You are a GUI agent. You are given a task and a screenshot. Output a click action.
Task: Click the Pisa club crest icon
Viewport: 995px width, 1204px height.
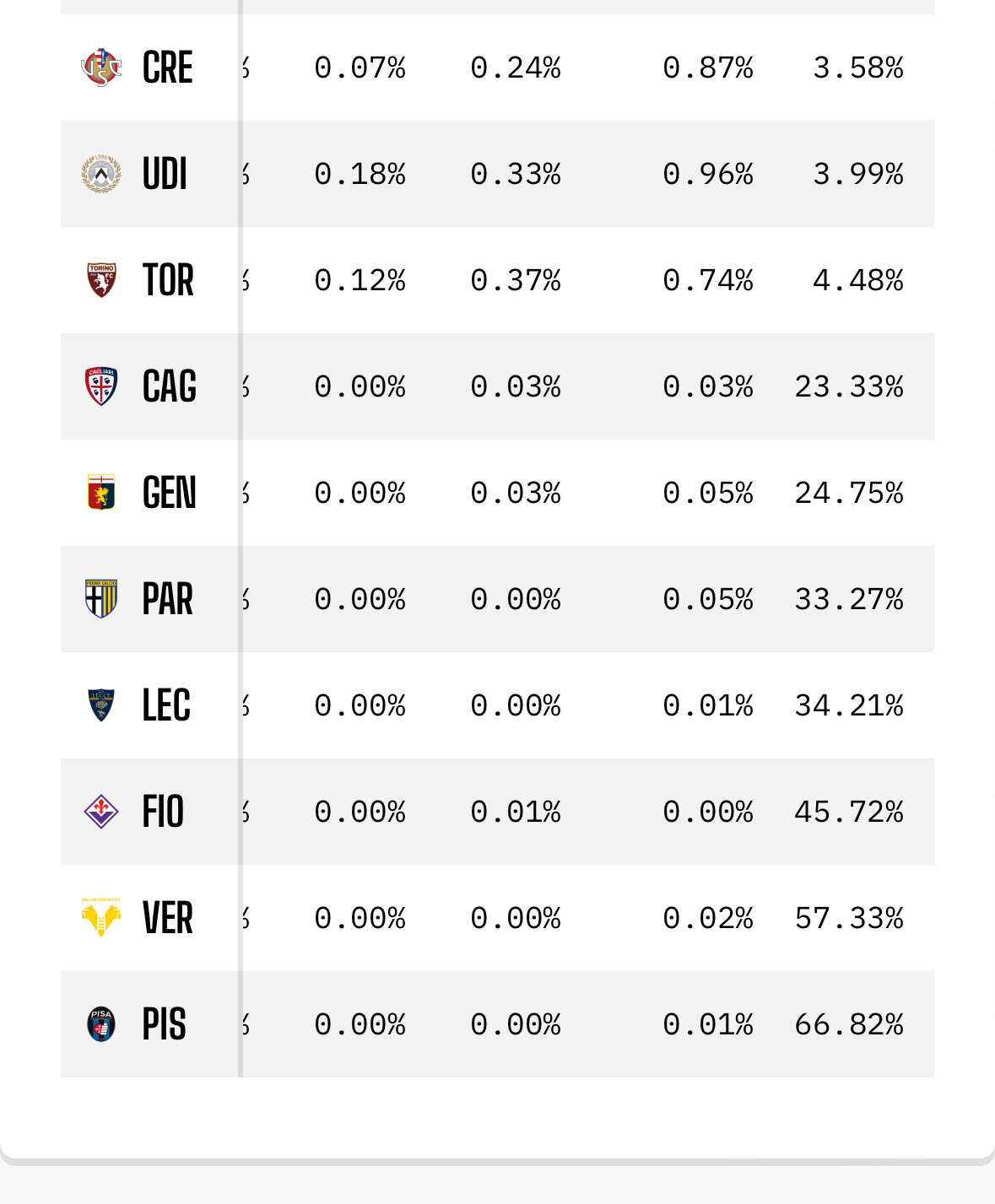point(101,1024)
